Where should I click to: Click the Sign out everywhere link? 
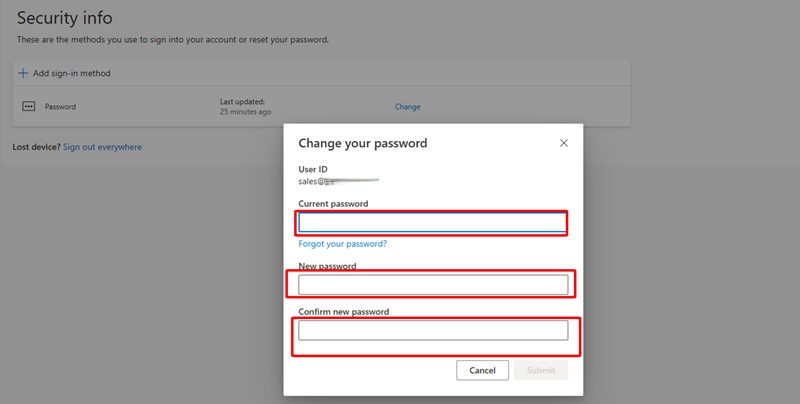point(102,147)
